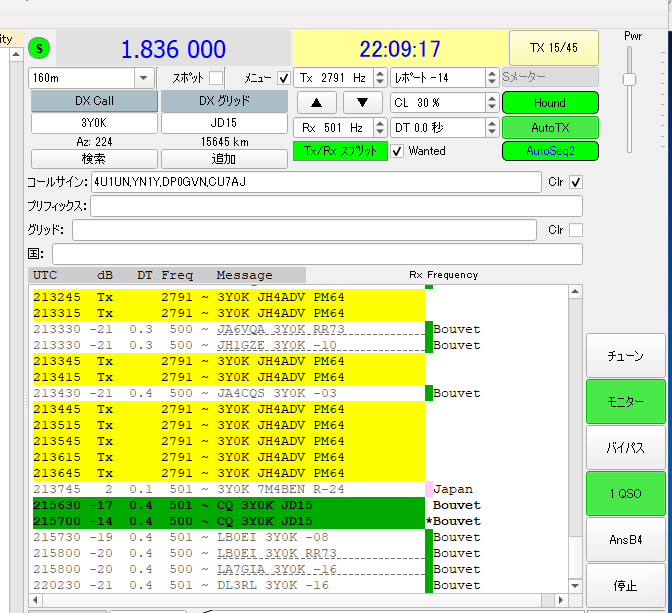Select the LA7GIA 3Y0K -16 message
The width and height of the screenshot is (672, 613).
tap(276, 569)
